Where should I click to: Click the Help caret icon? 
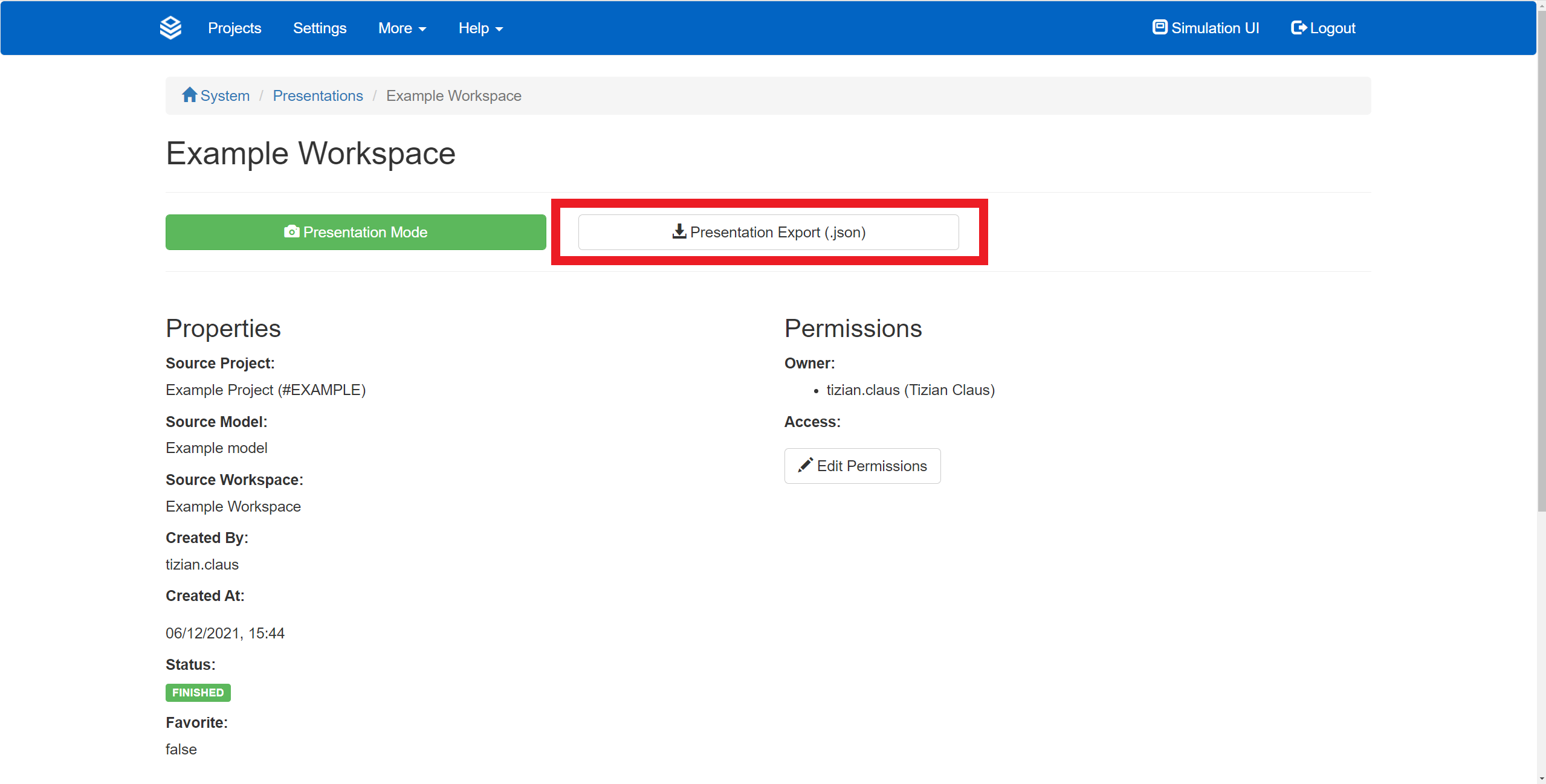click(499, 28)
